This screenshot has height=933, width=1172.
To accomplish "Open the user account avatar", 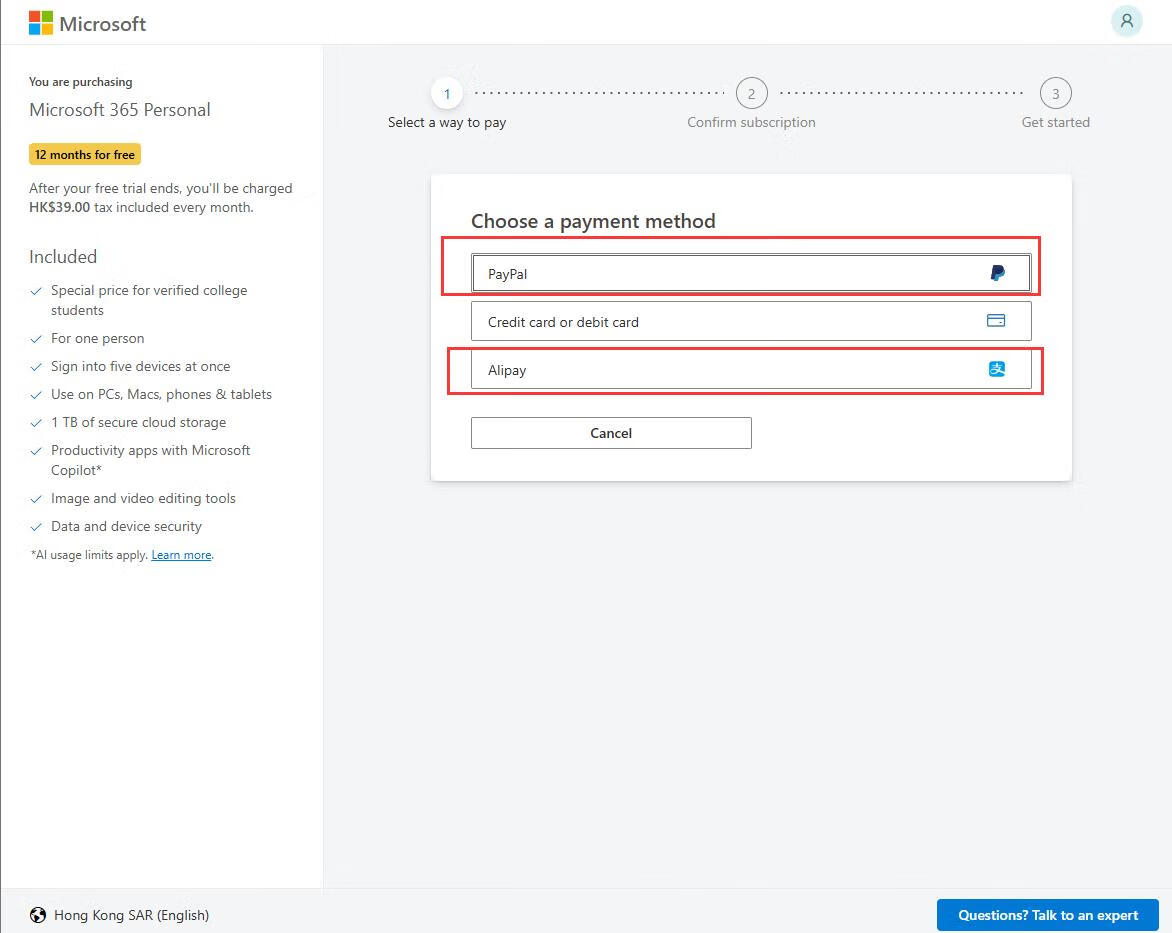I will coord(1126,21).
